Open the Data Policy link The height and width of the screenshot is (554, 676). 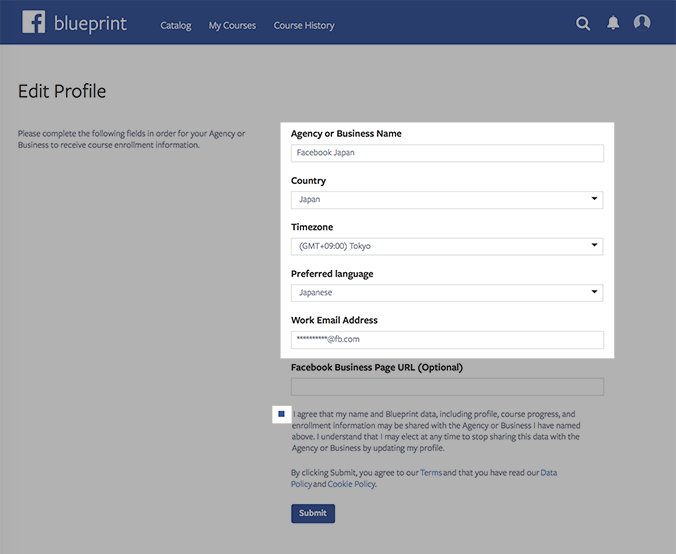click(x=549, y=473)
